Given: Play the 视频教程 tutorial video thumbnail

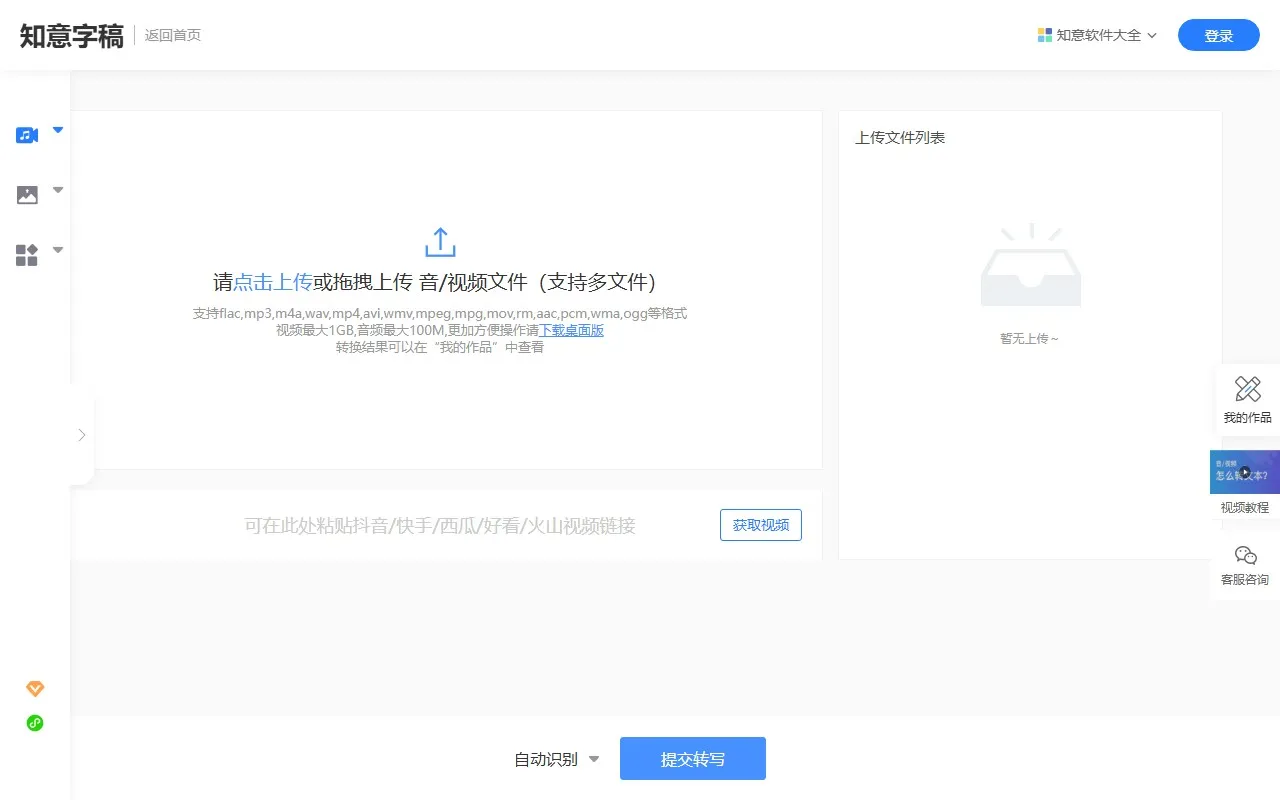Looking at the screenshot, I should tap(1244, 471).
